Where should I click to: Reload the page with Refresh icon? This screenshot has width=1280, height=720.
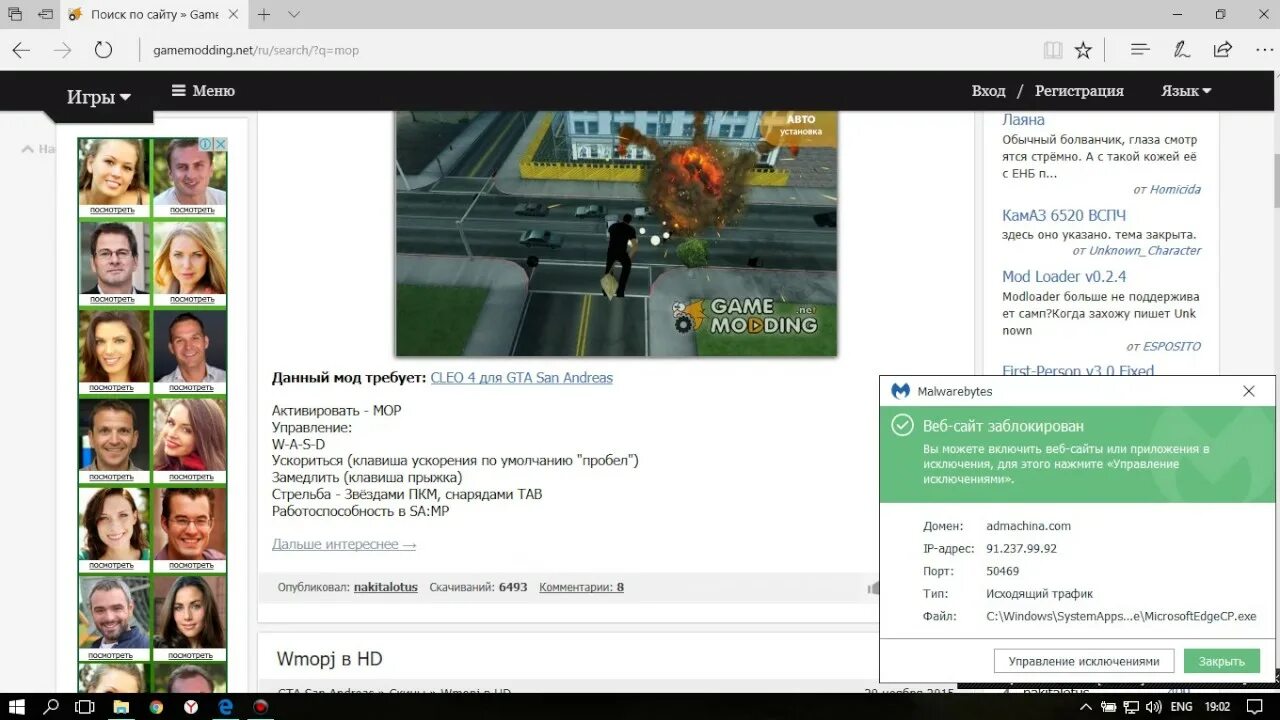pos(103,50)
